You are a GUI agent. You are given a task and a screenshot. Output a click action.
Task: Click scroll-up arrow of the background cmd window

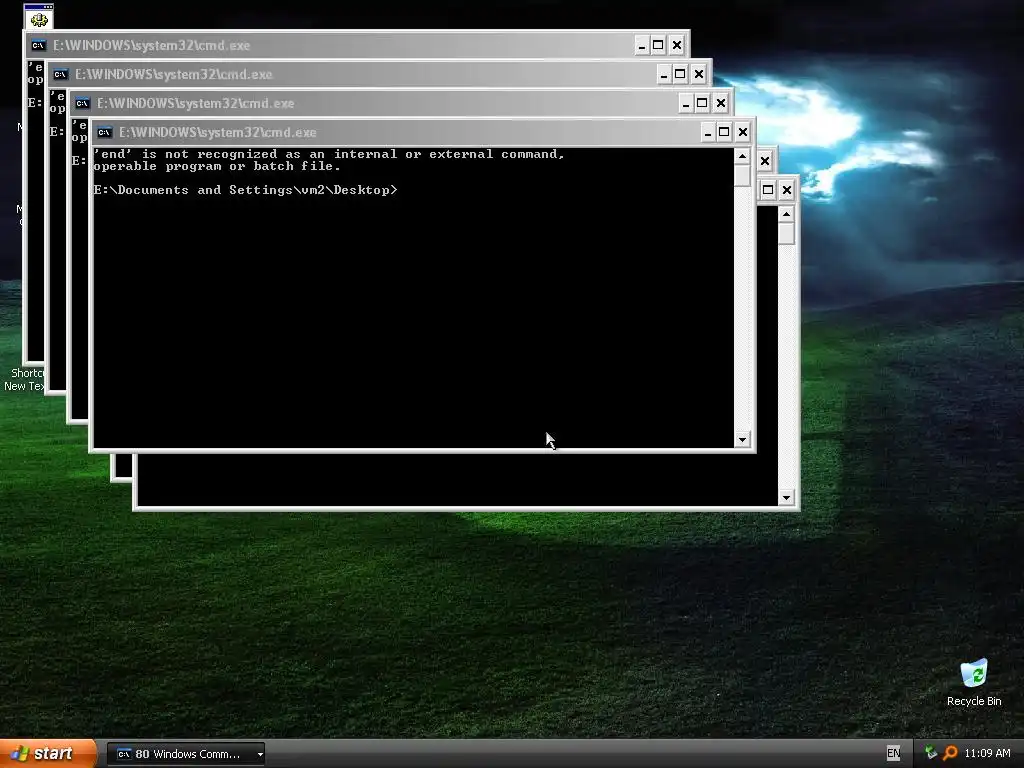point(786,214)
